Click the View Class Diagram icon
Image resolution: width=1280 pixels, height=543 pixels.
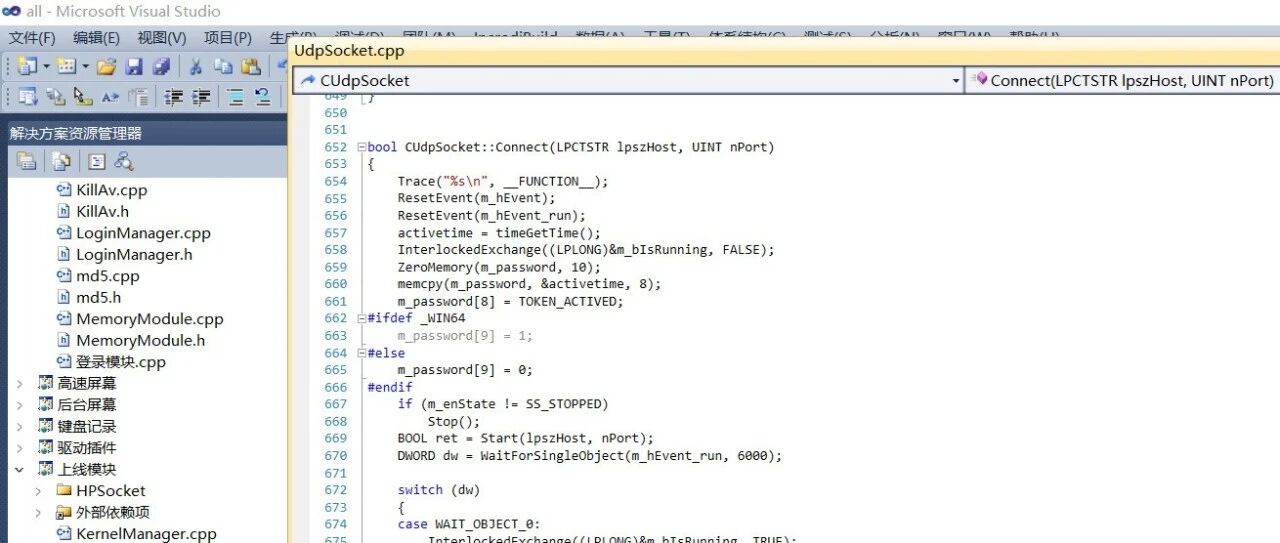click(124, 160)
